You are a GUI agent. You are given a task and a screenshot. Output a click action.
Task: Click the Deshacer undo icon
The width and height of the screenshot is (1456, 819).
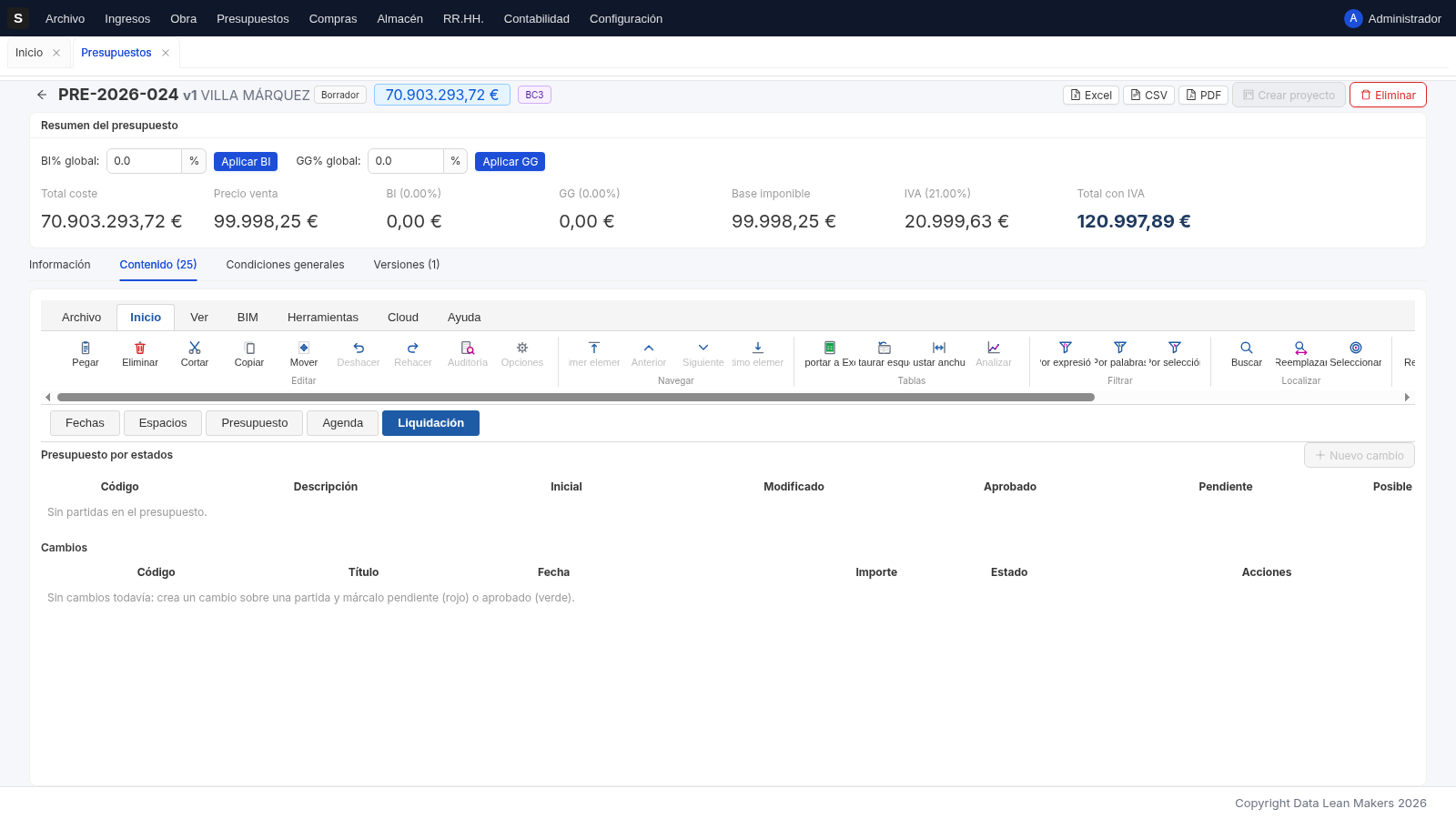pyautogui.click(x=359, y=348)
